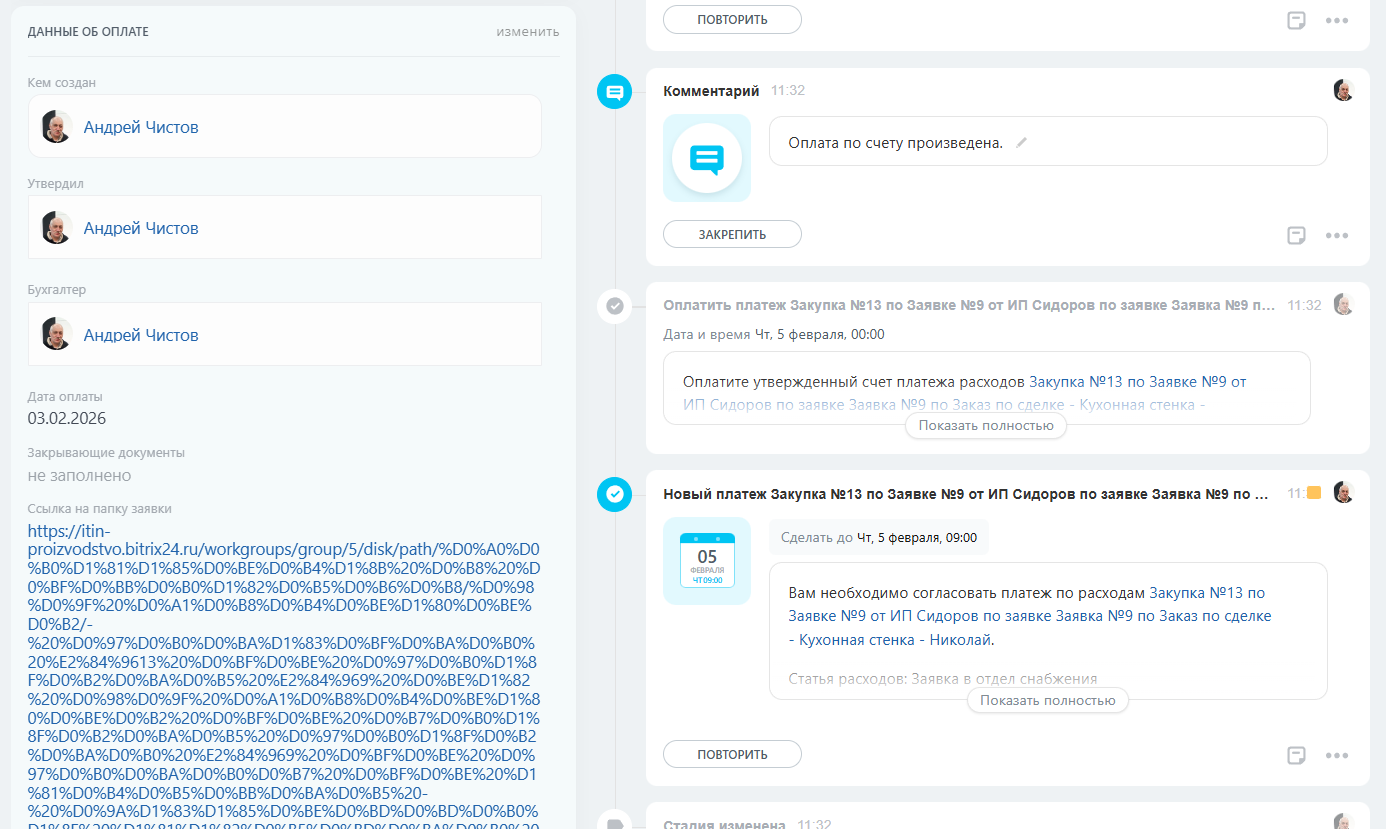Expand full text of the Оплатить платеж entry
Viewport: 1386px width, 829px height.
coord(986,426)
